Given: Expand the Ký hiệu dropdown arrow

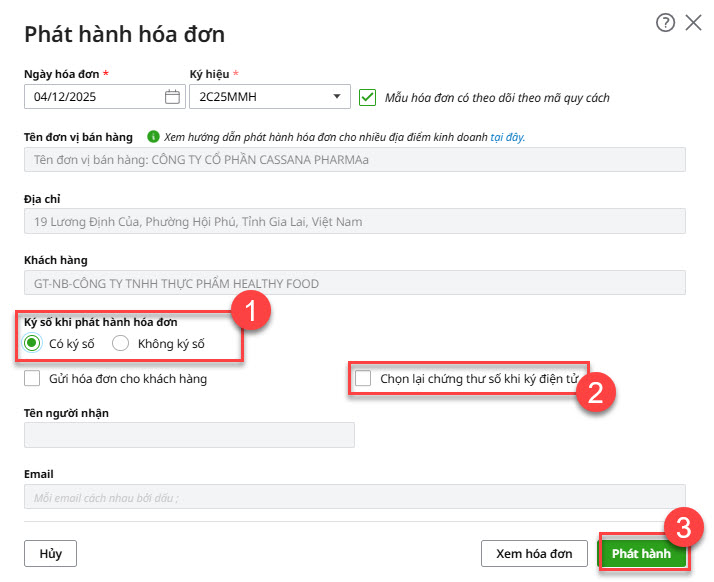Looking at the screenshot, I should 336,97.
